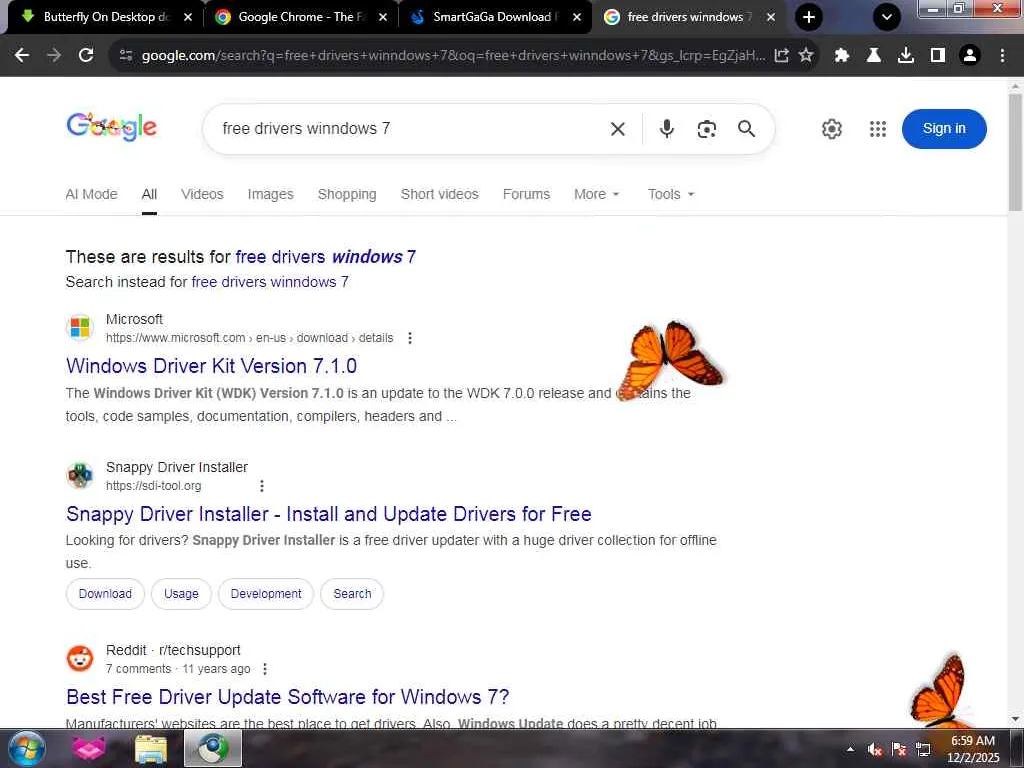1024x768 pixels.
Task: Open pink box app in taskbar
Action: tap(89, 749)
